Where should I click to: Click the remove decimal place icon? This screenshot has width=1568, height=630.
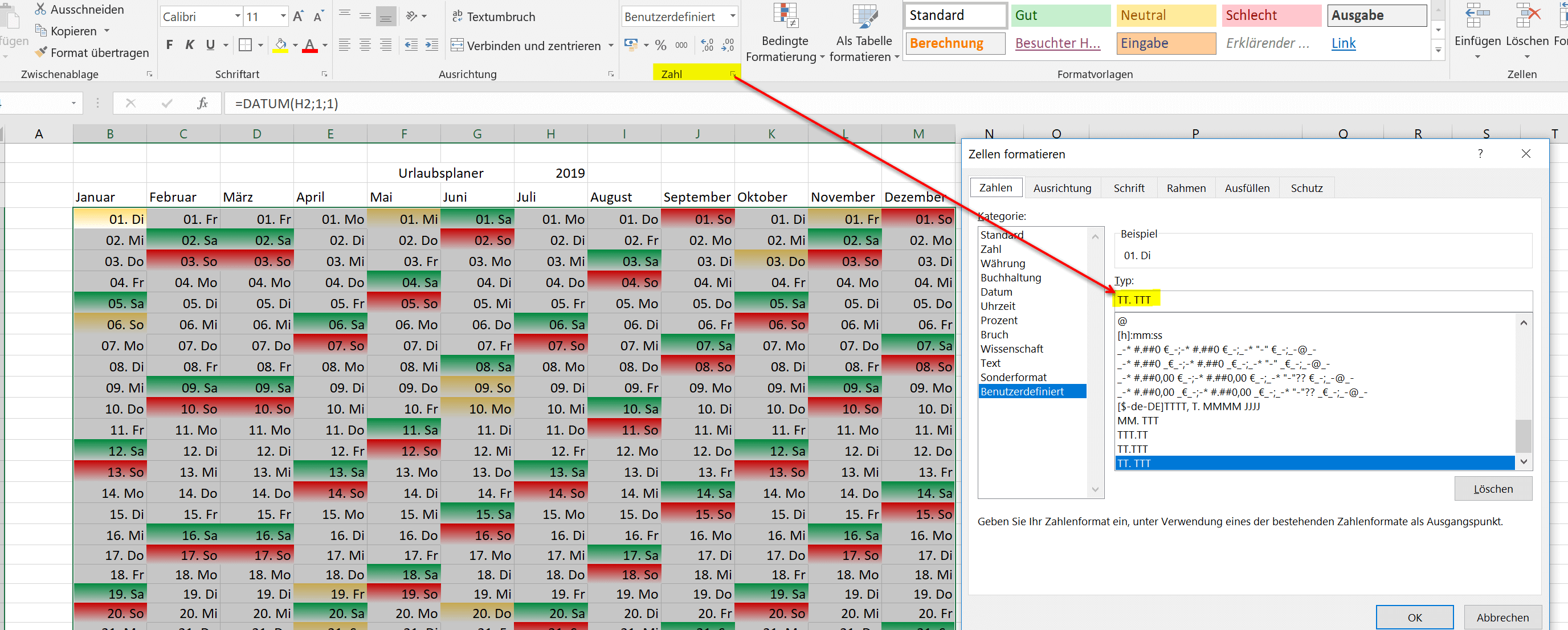point(728,44)
